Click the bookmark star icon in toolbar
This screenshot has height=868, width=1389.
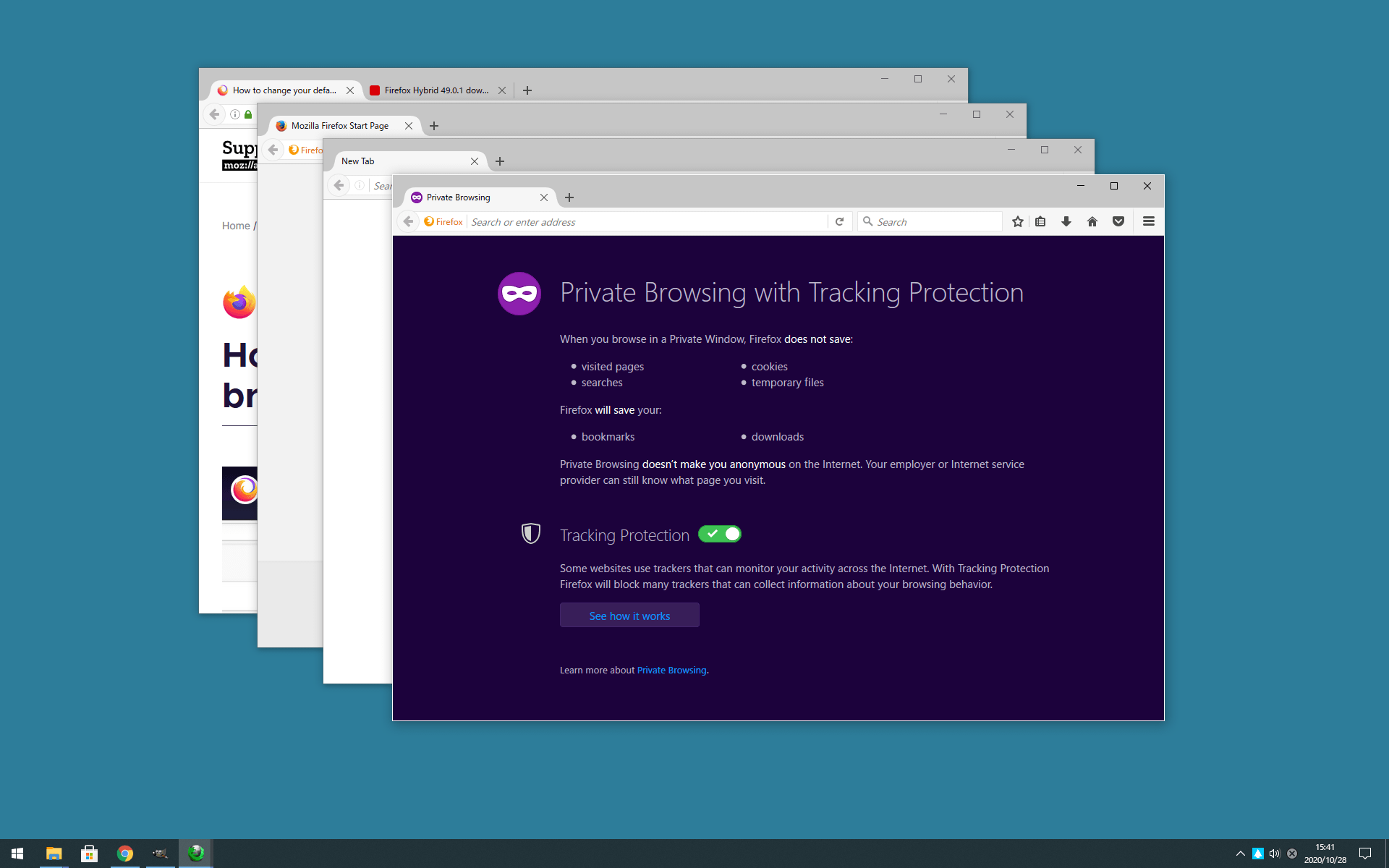tap(1017, 222)
